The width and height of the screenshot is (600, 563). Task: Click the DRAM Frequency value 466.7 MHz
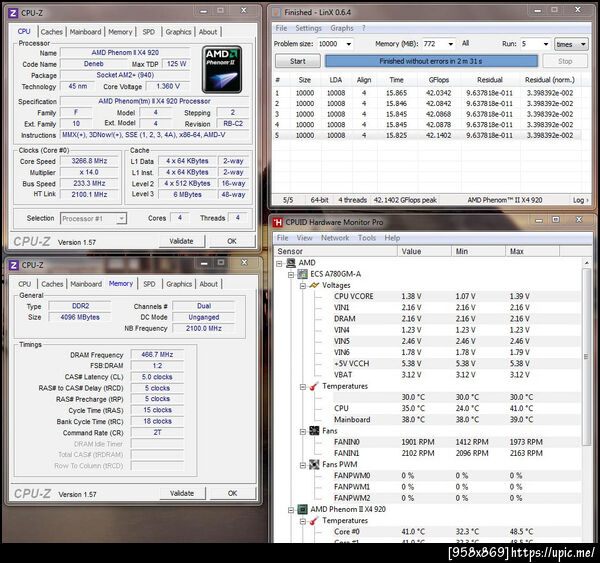click(157, 355)
